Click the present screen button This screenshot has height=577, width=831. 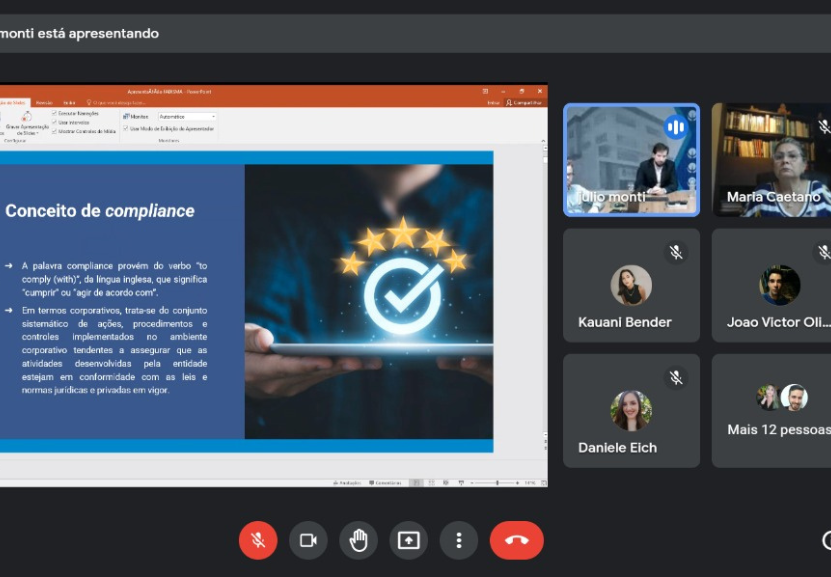(408, 540)
